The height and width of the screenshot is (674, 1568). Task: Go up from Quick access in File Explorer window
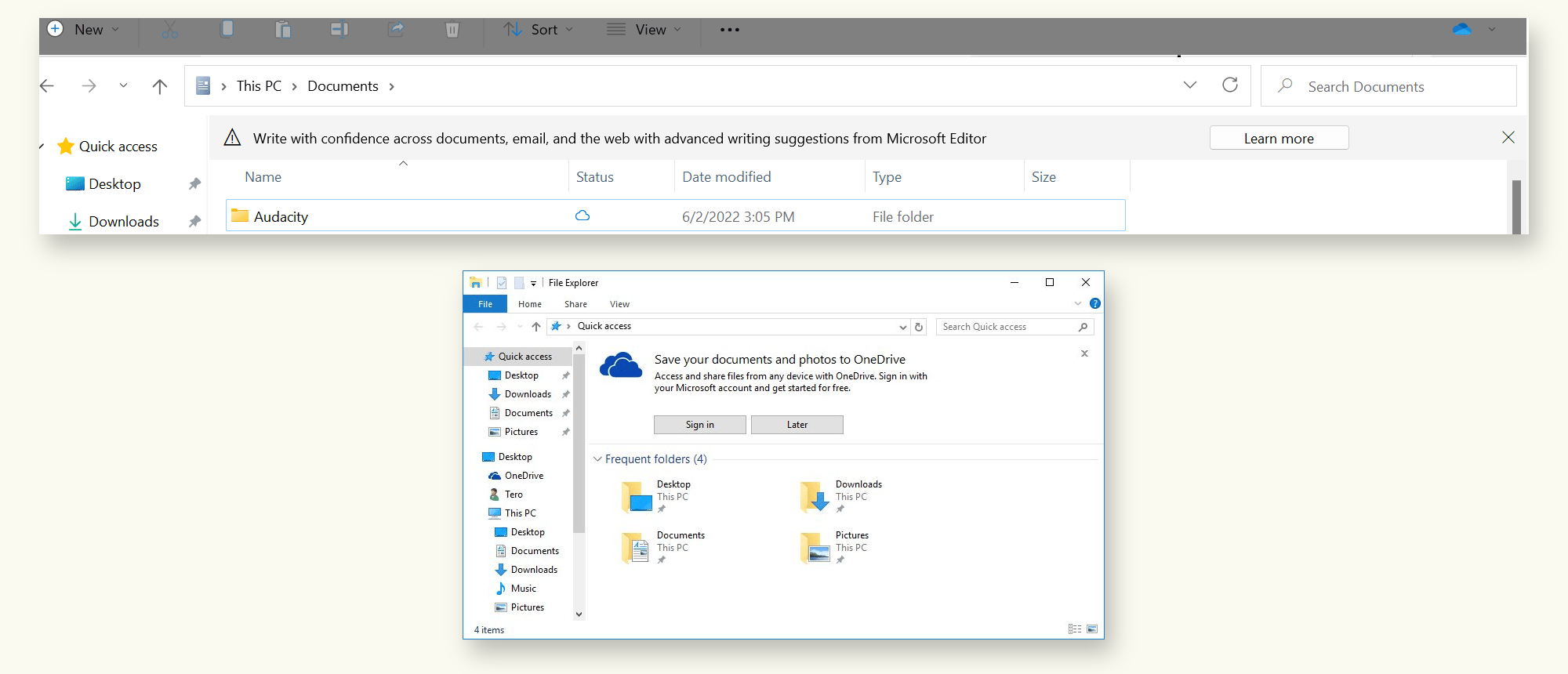click(x=536, y=327)
